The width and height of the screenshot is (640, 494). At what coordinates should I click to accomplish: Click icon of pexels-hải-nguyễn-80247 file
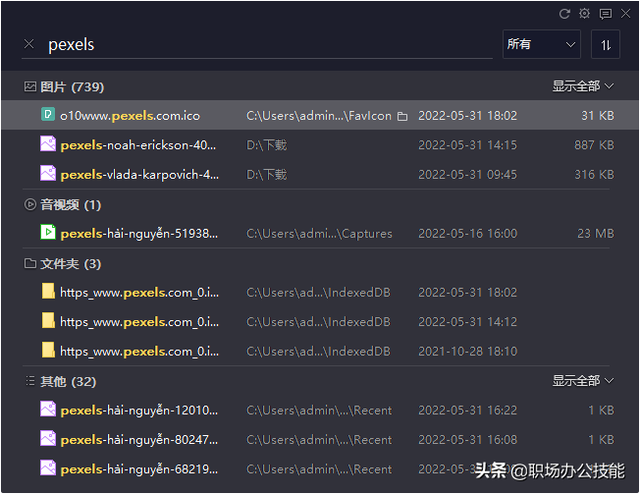coord(48,438)
